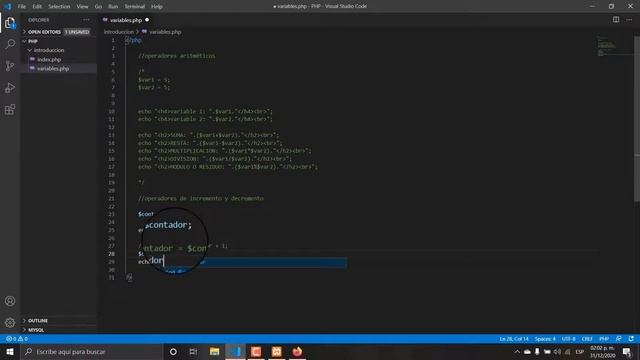Click variables.php in the breadcrumb

(x=165, y=32)
